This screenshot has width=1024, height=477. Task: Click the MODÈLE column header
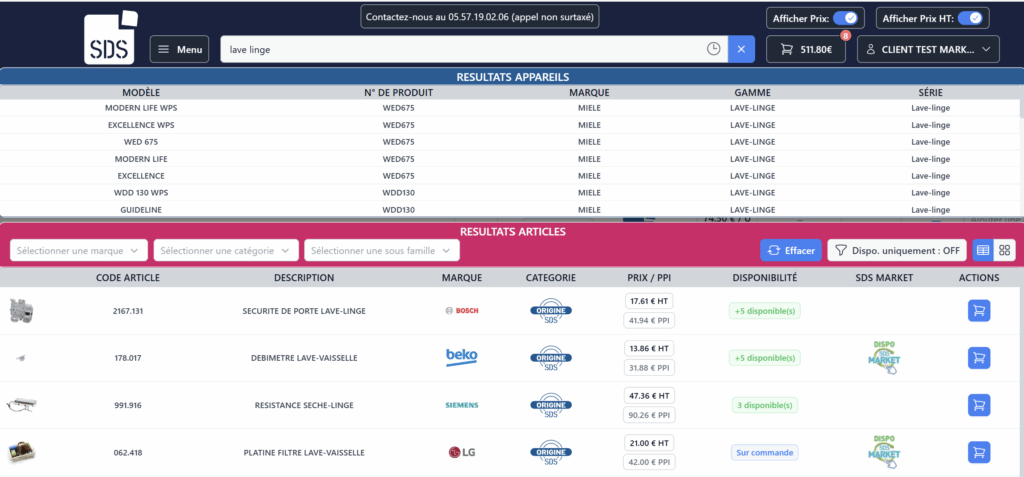pos(141,93)
